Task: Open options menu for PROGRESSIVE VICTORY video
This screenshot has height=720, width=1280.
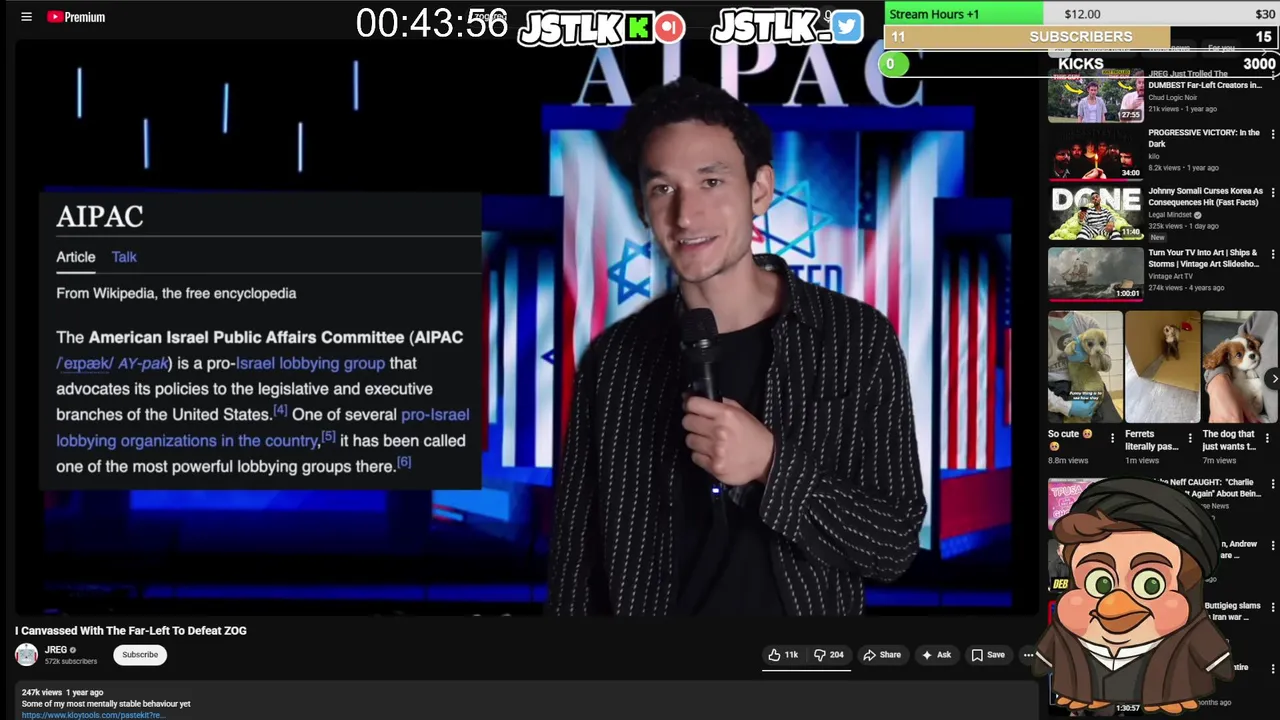Action: [1273, 135]
